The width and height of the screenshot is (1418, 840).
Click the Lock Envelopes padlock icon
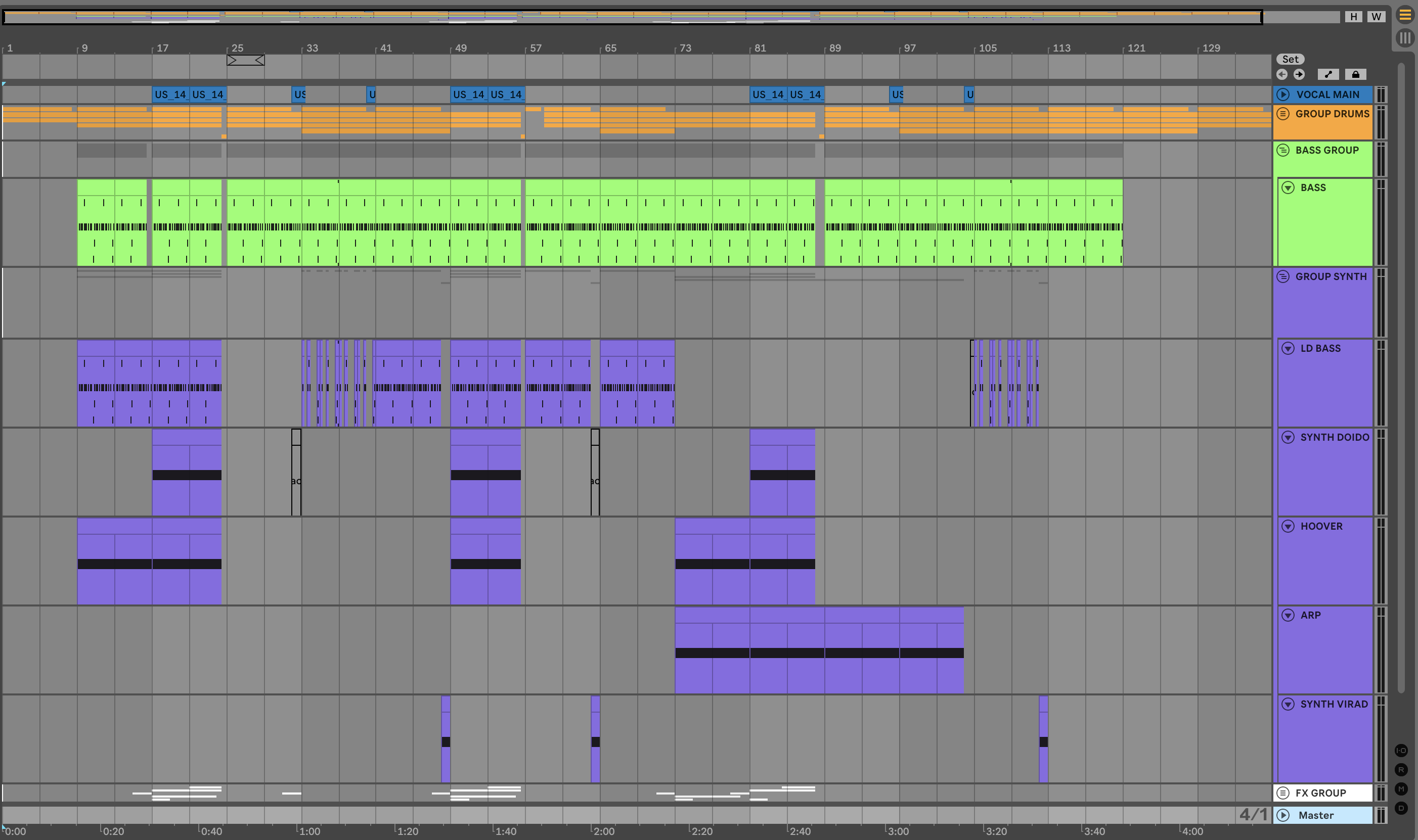(1355, 74)
